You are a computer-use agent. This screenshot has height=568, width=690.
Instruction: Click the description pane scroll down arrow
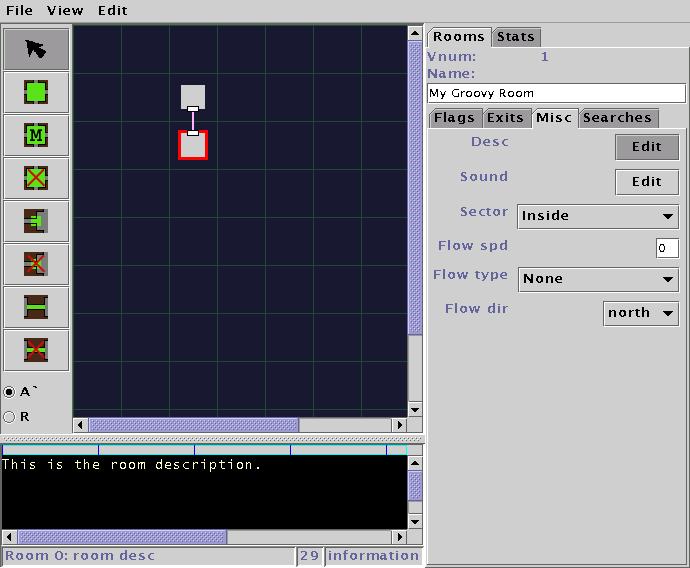point(415,522)
